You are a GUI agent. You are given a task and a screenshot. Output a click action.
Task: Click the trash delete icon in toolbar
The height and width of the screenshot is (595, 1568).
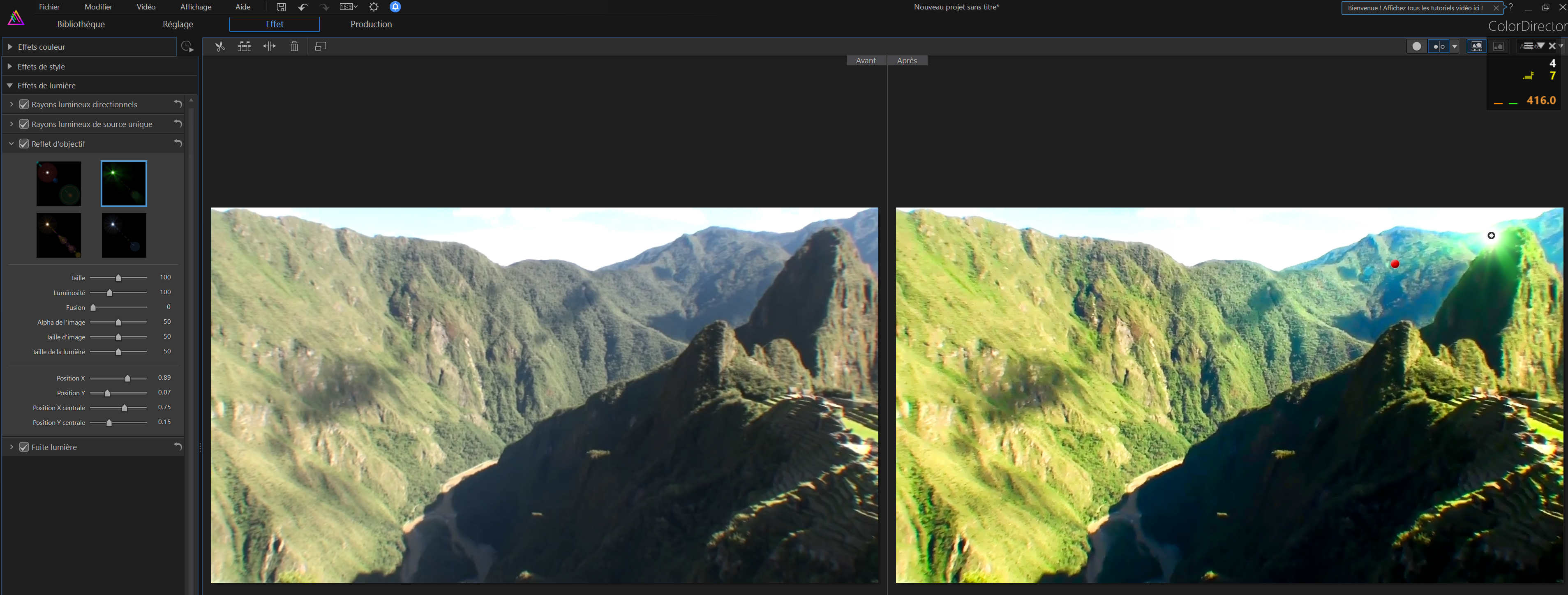(294, 46)
